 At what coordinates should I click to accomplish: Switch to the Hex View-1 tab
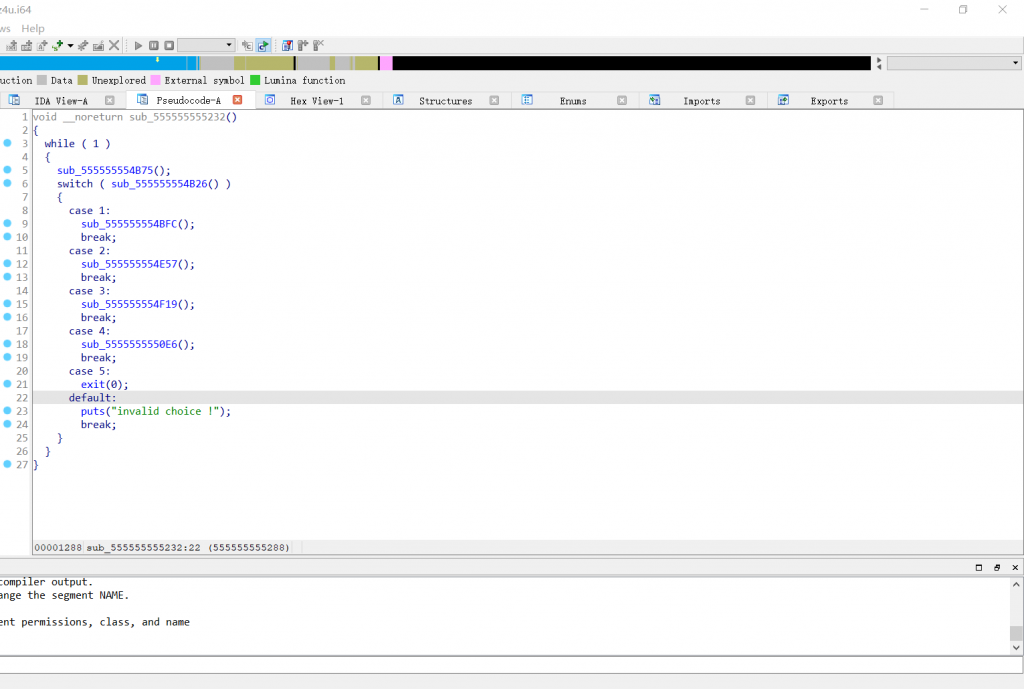point(317,101)
